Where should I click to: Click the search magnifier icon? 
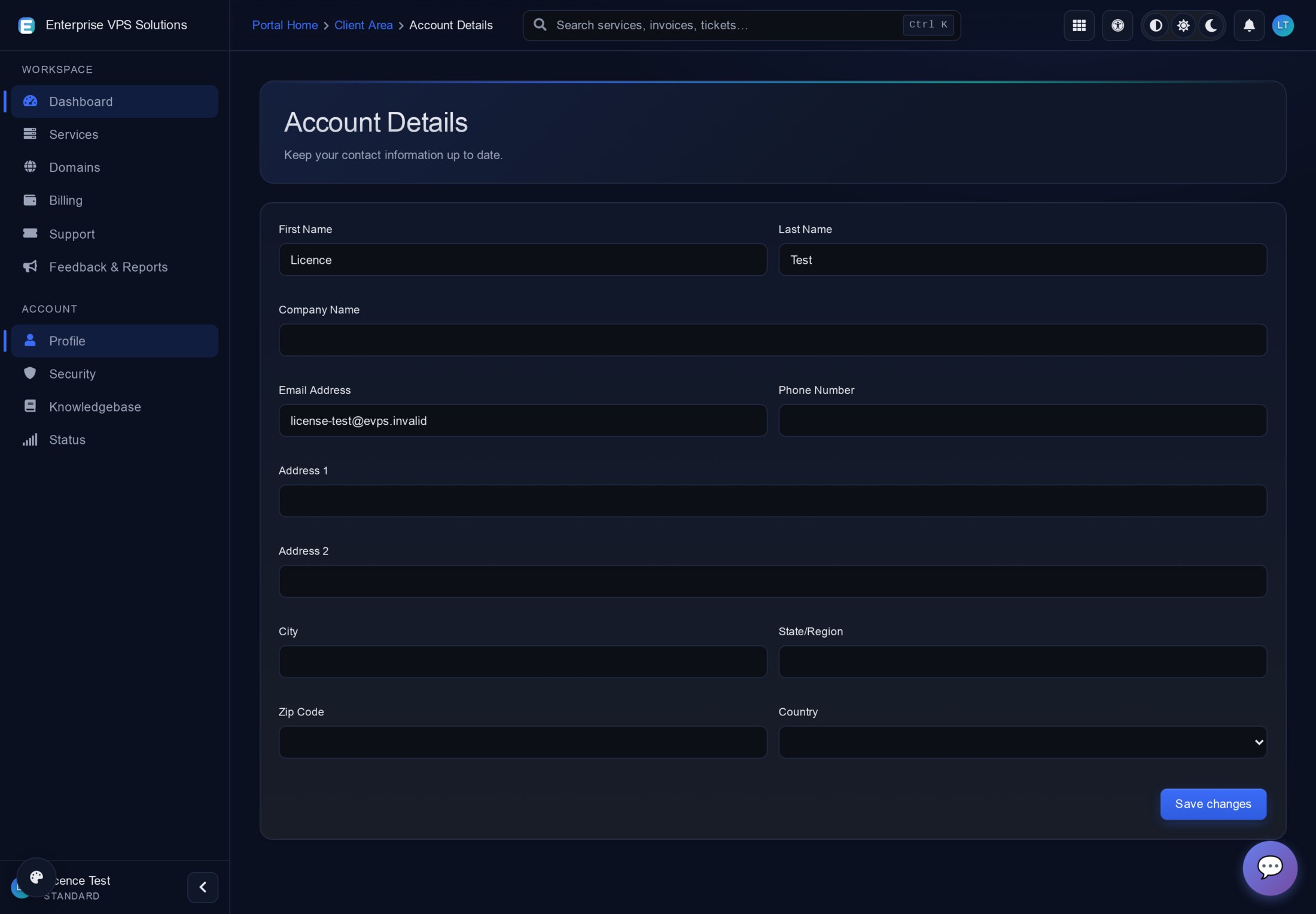[540, 25]
